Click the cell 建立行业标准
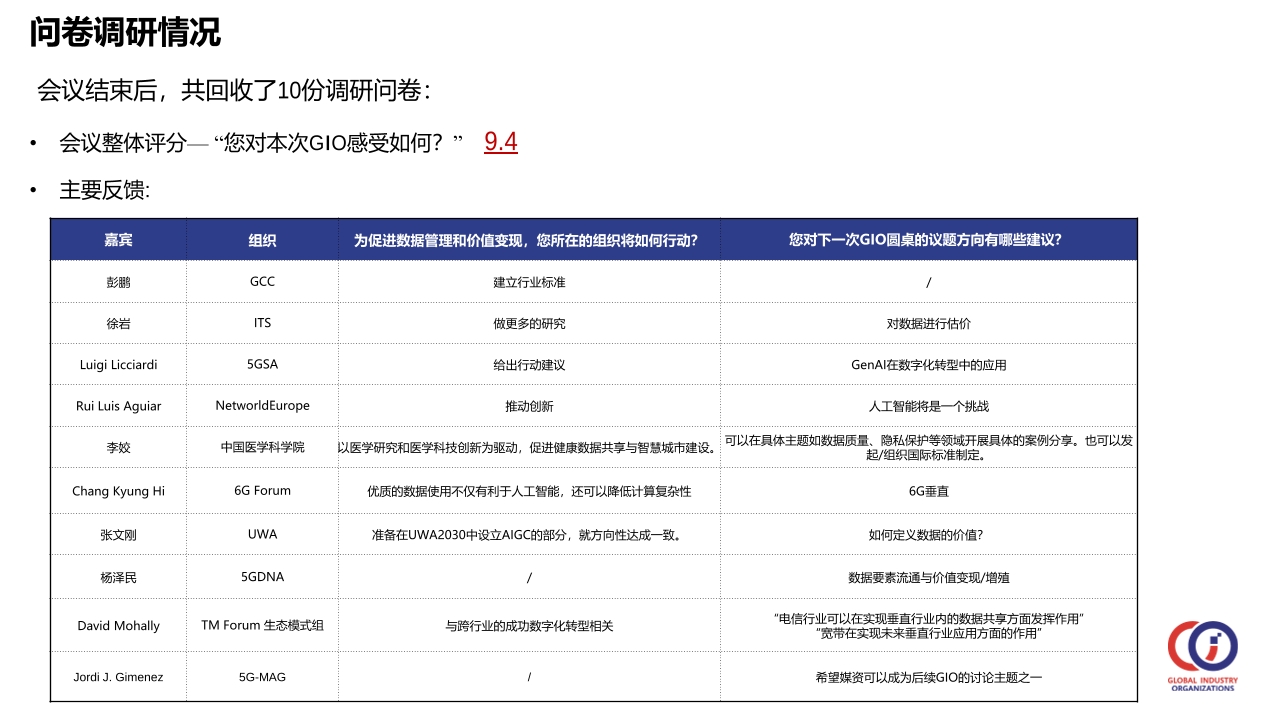This screenshot has height=720, width=1280. click(529, 282)
